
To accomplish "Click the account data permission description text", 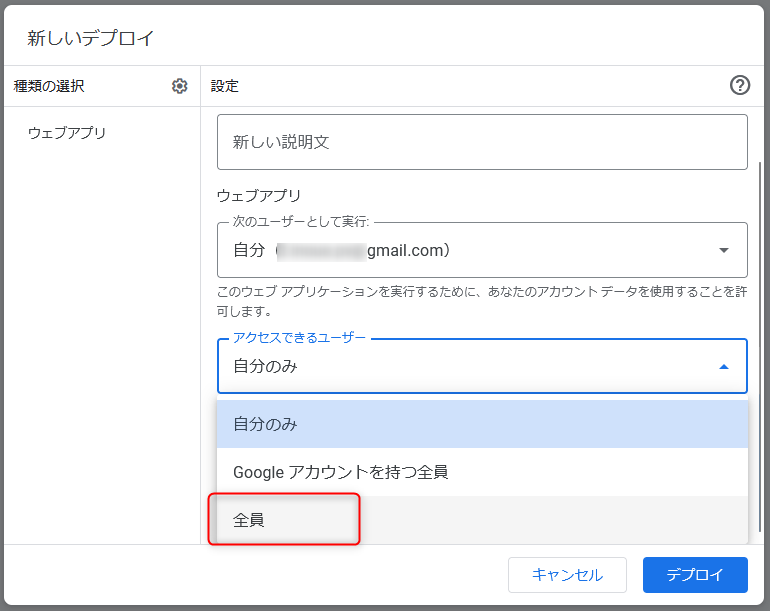I will pos(480,302).
